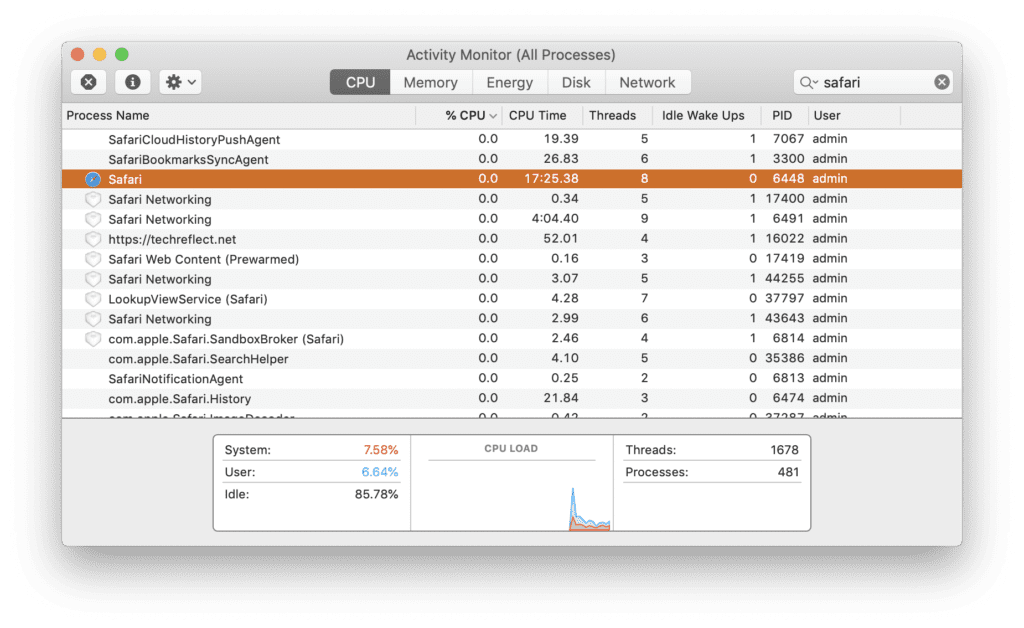This screenshot has height=628, width=1024.
Task: Sort by PID column header
Action: 784,116
